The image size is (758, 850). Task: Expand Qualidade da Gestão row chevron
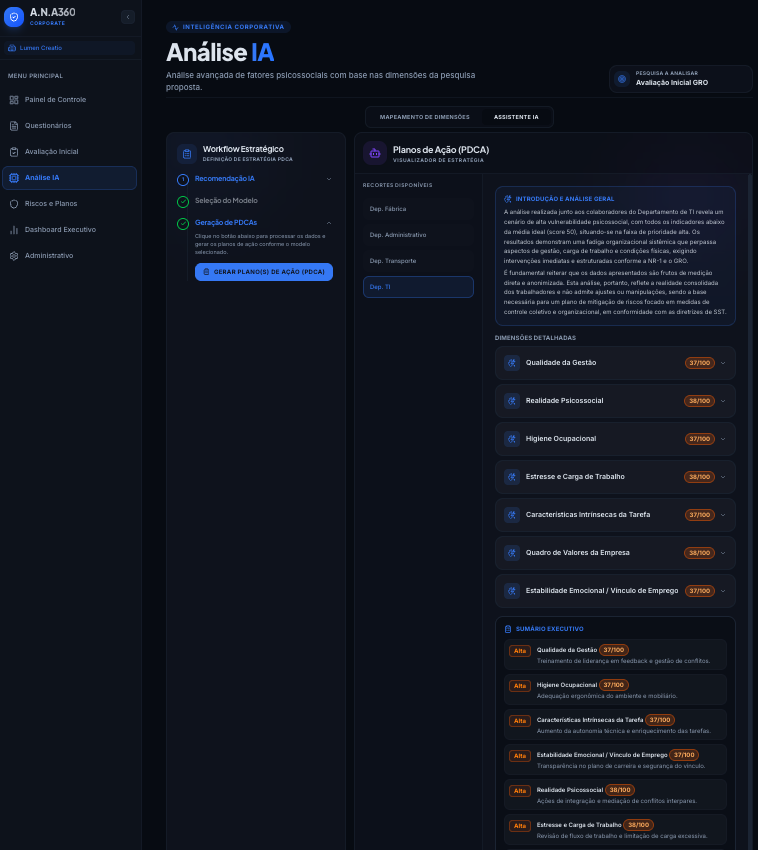pyautogui.click(x=723, y=363)
